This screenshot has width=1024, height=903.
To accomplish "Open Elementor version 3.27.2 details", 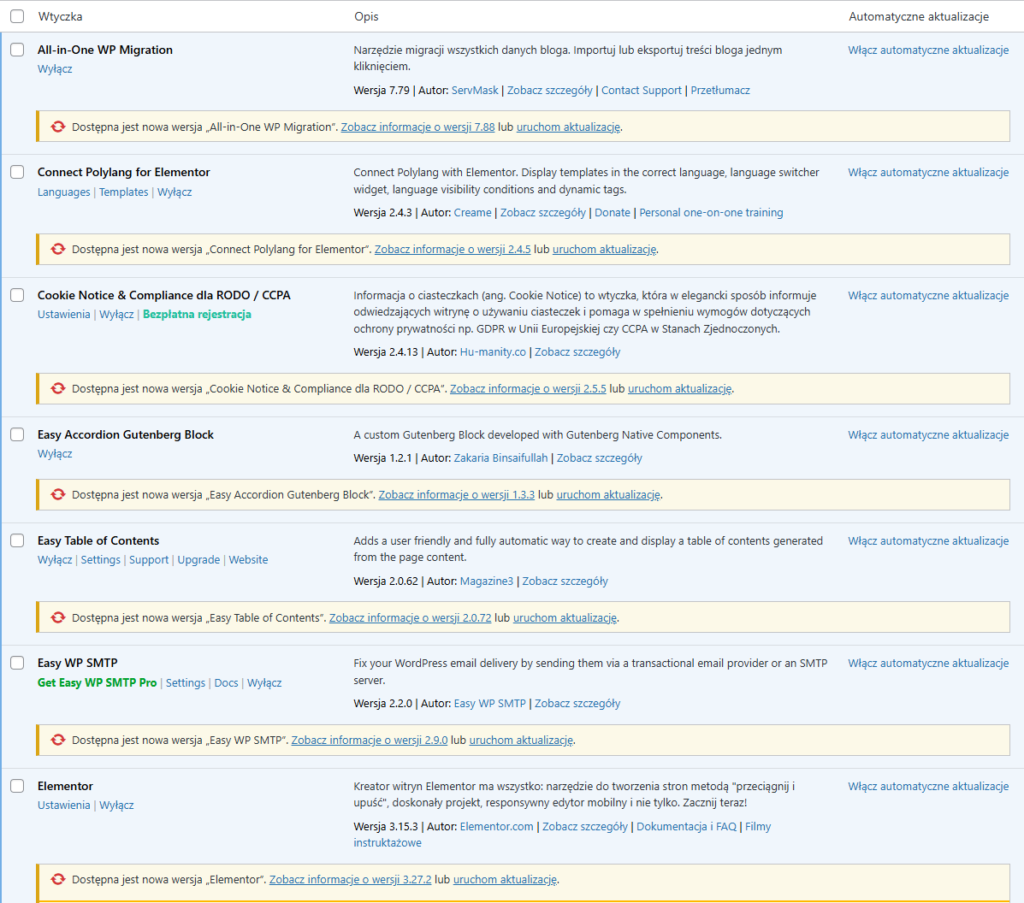I will tap(349, 880).
